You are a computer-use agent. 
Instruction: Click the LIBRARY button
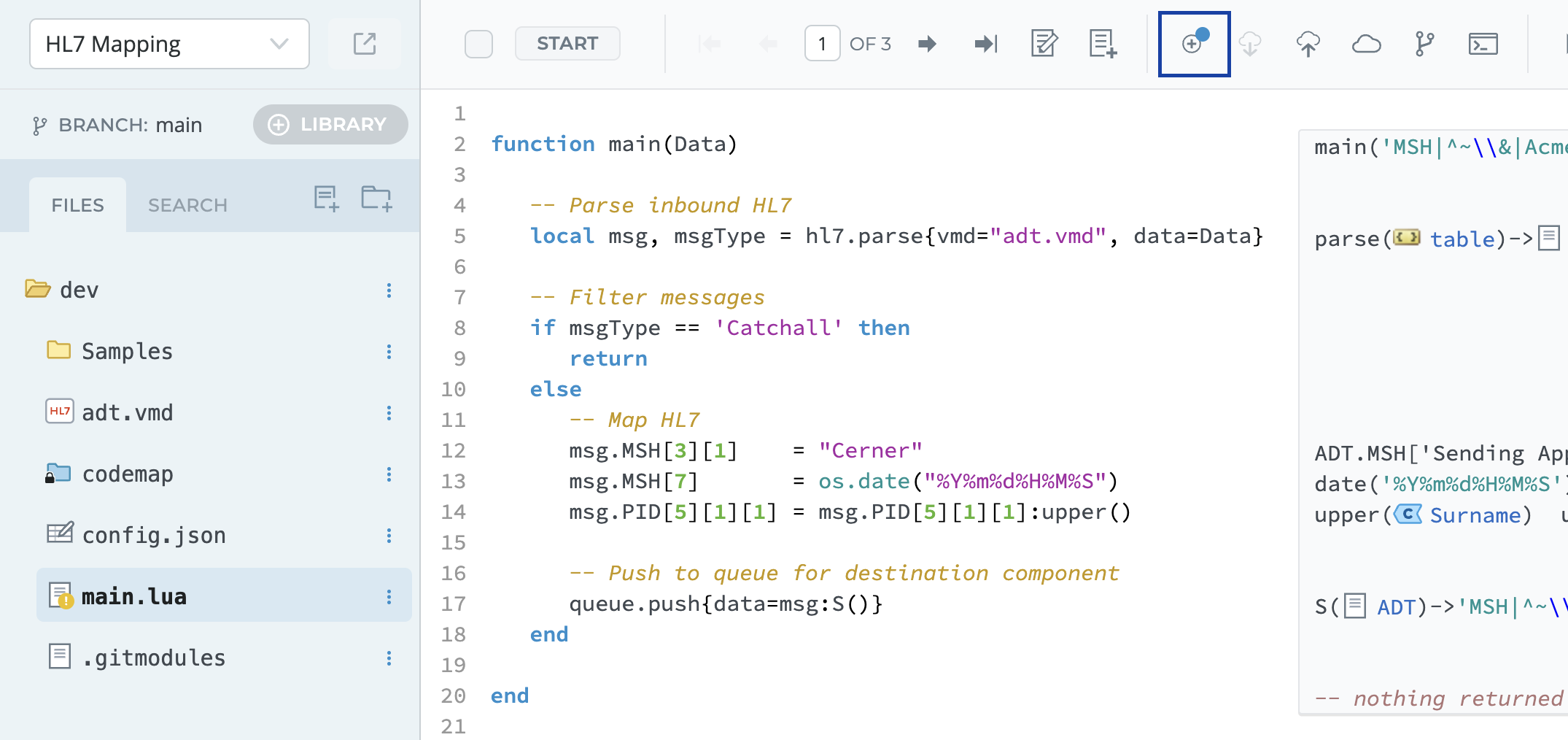[x=330, y=125]
